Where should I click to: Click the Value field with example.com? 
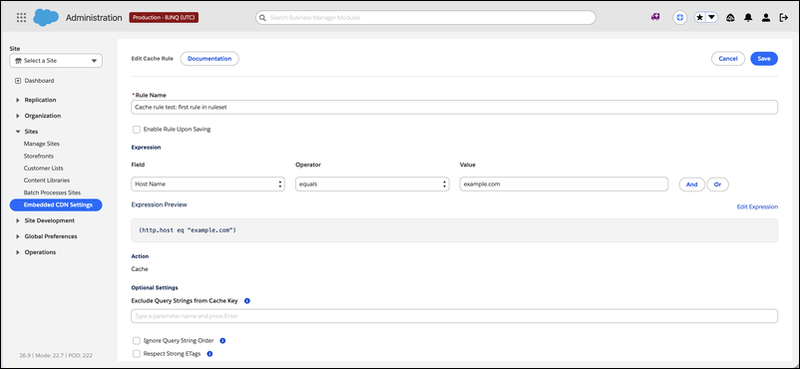coord(564,184)
